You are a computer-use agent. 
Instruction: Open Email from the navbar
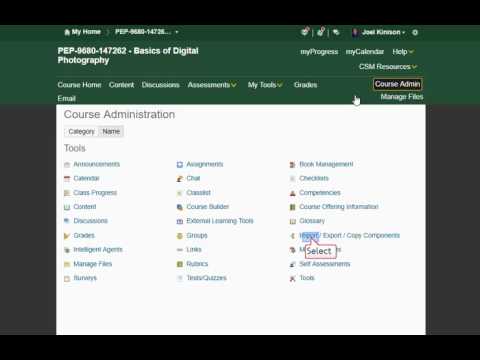click(66, 99)
